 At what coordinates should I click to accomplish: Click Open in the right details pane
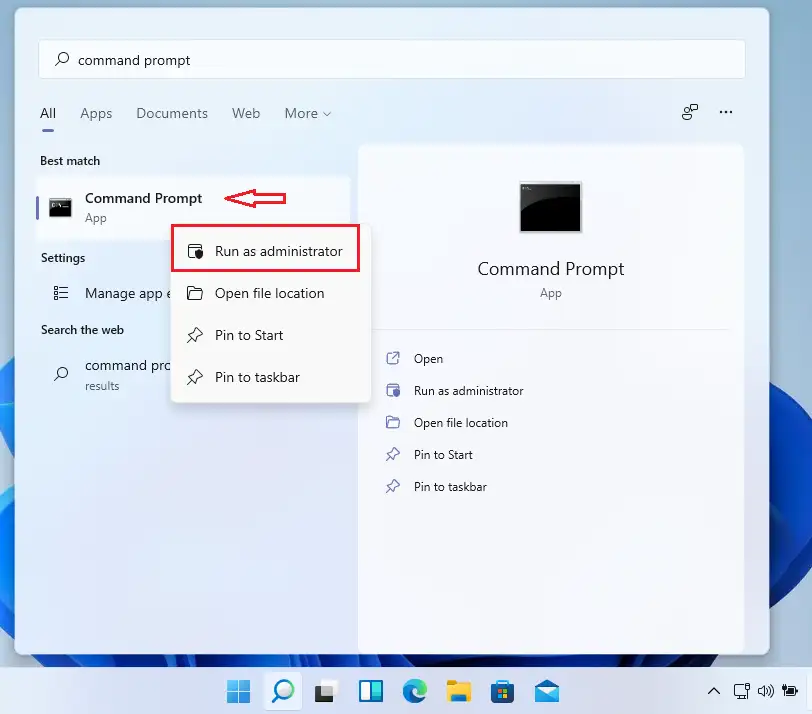[428, 359]
